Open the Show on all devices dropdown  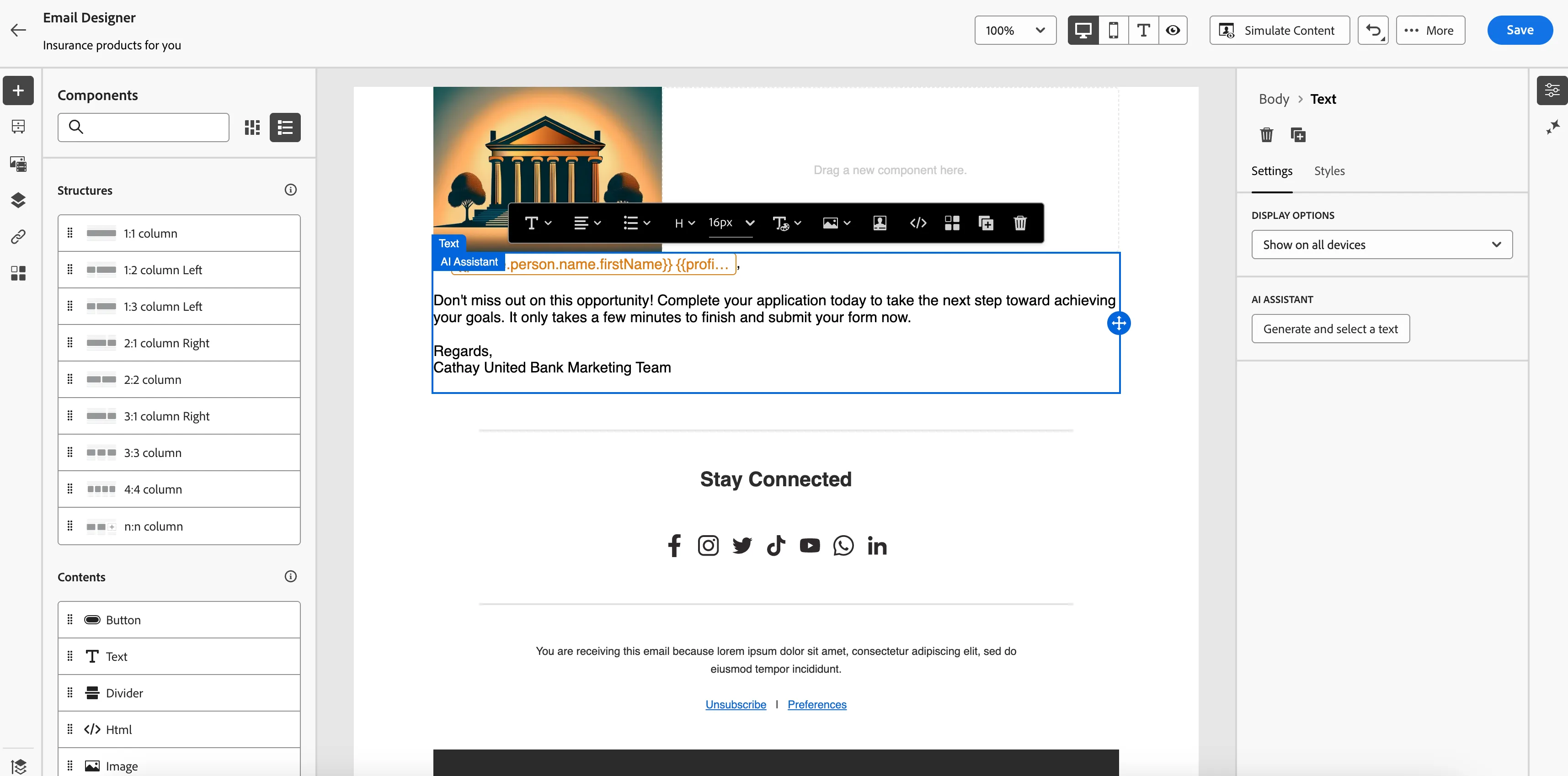(x=1382, y=244)
